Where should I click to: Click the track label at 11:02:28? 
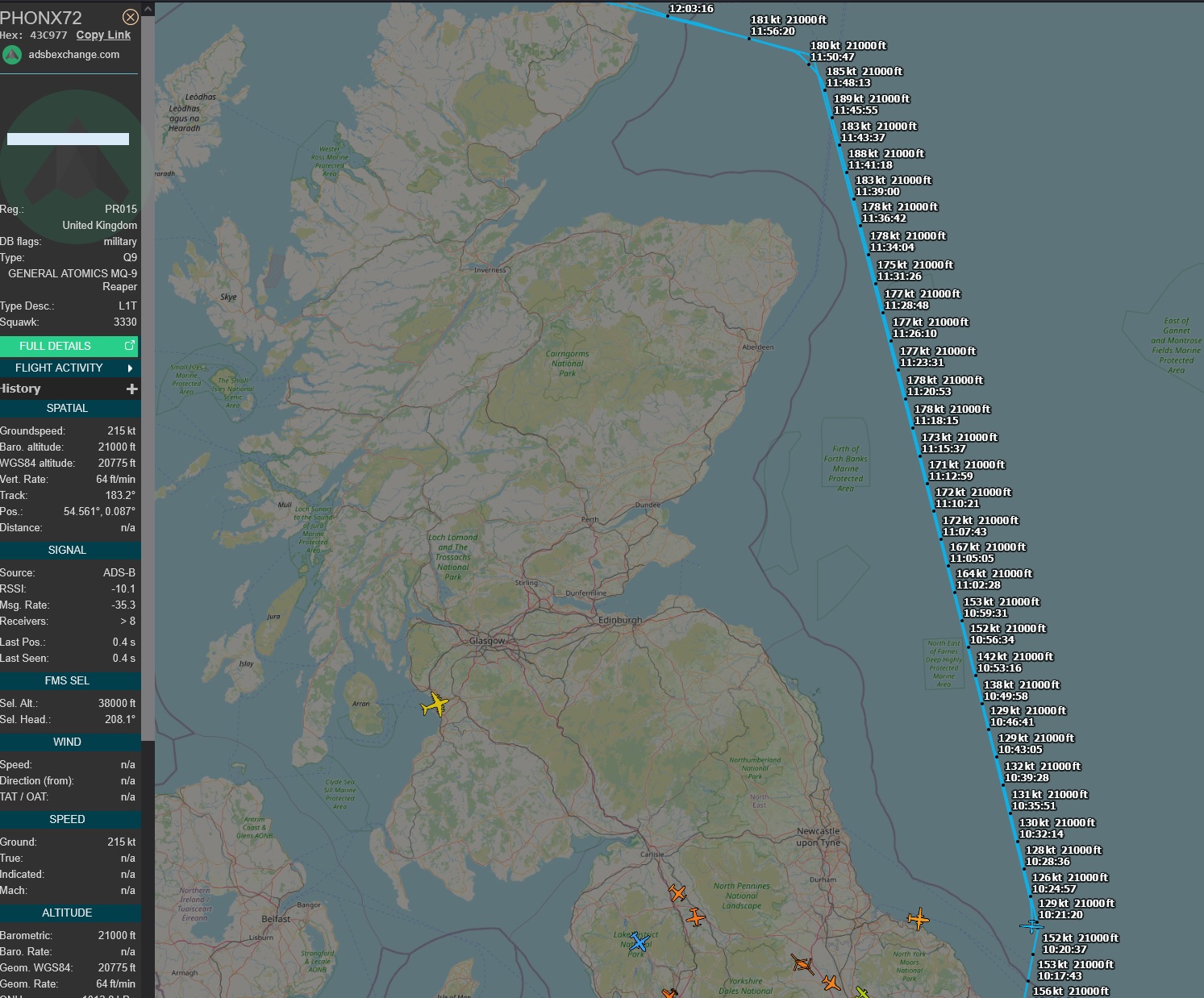(x=994, y=580)
